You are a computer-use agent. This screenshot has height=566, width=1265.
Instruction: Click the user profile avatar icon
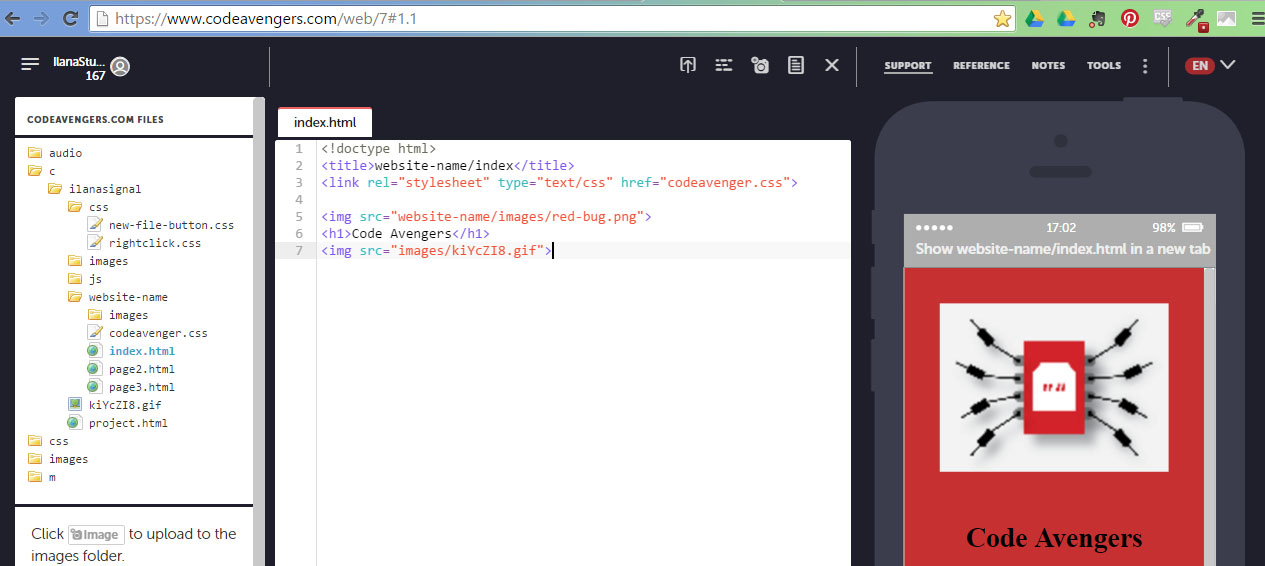click(120, 67)
